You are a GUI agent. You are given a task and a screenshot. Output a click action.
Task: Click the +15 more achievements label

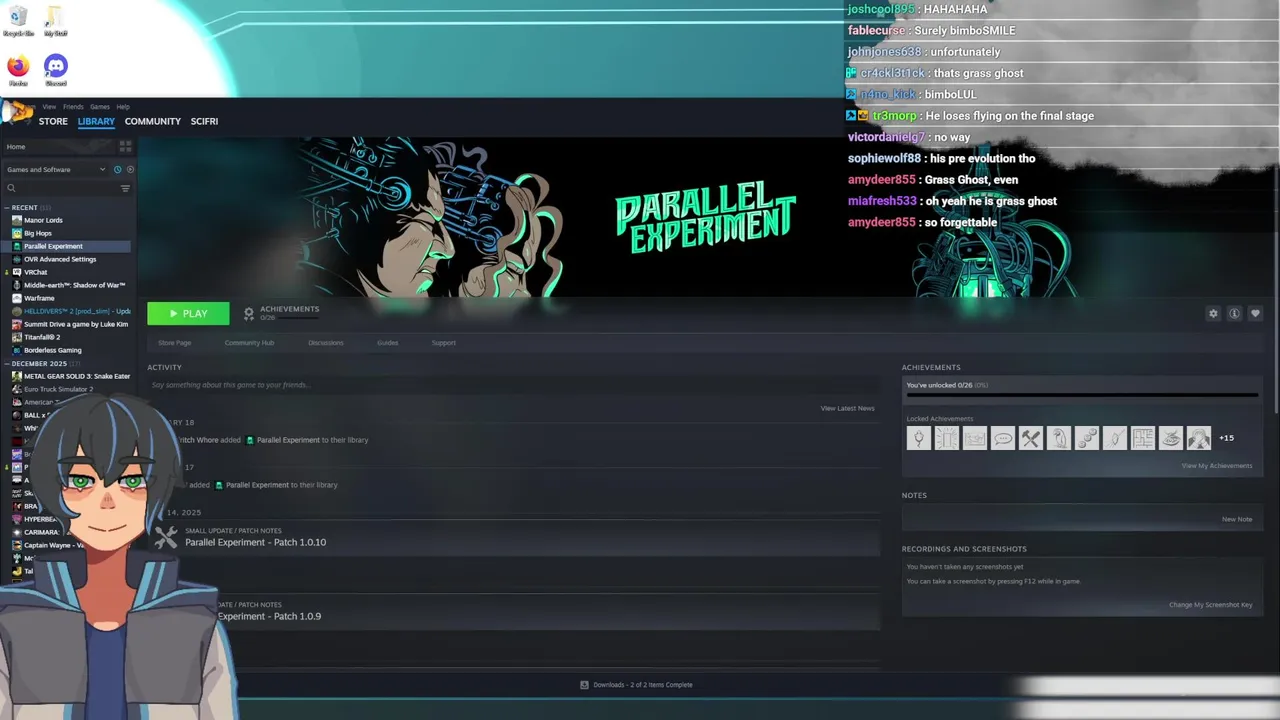tap(1226, 438)
